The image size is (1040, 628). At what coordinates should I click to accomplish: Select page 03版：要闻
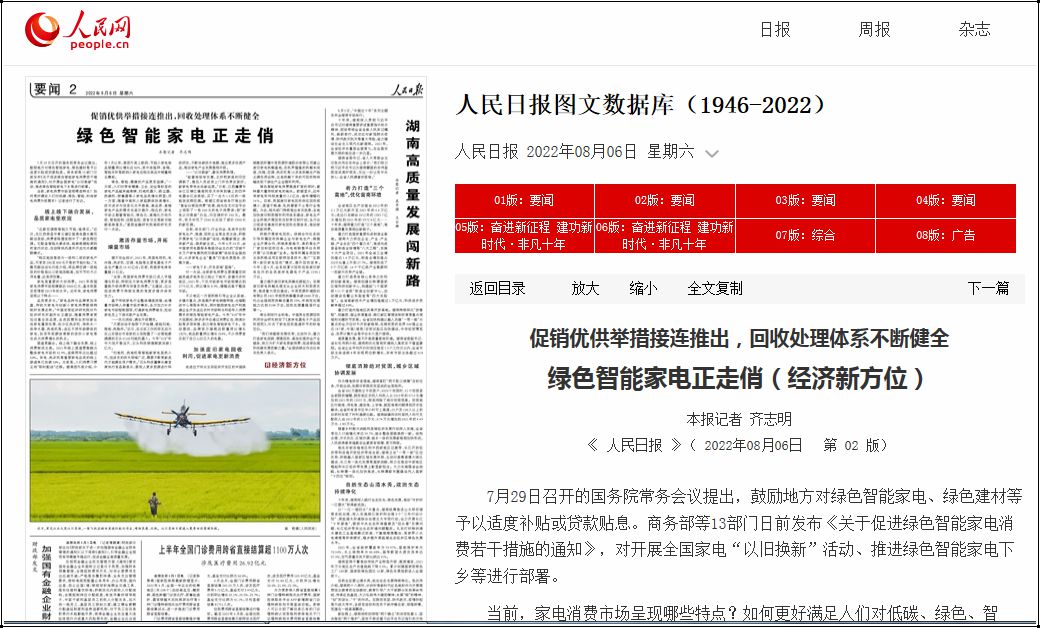click(805, 200)
